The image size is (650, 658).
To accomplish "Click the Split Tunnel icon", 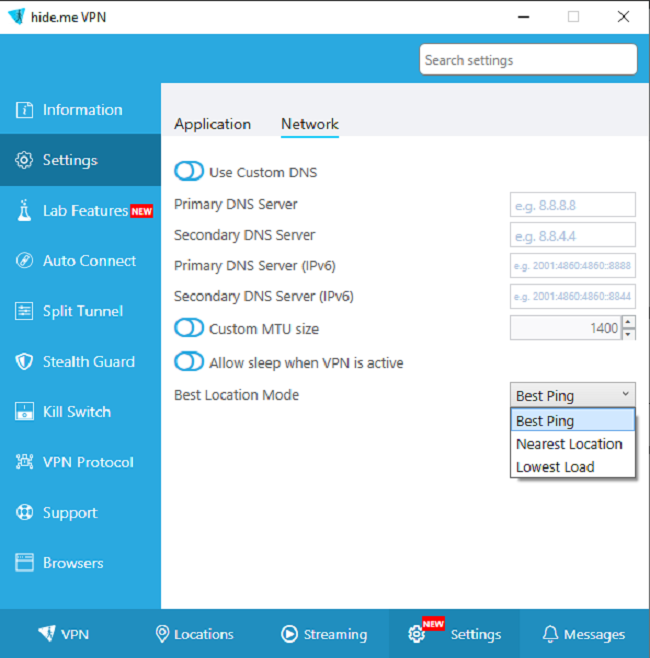I will 24,311.
